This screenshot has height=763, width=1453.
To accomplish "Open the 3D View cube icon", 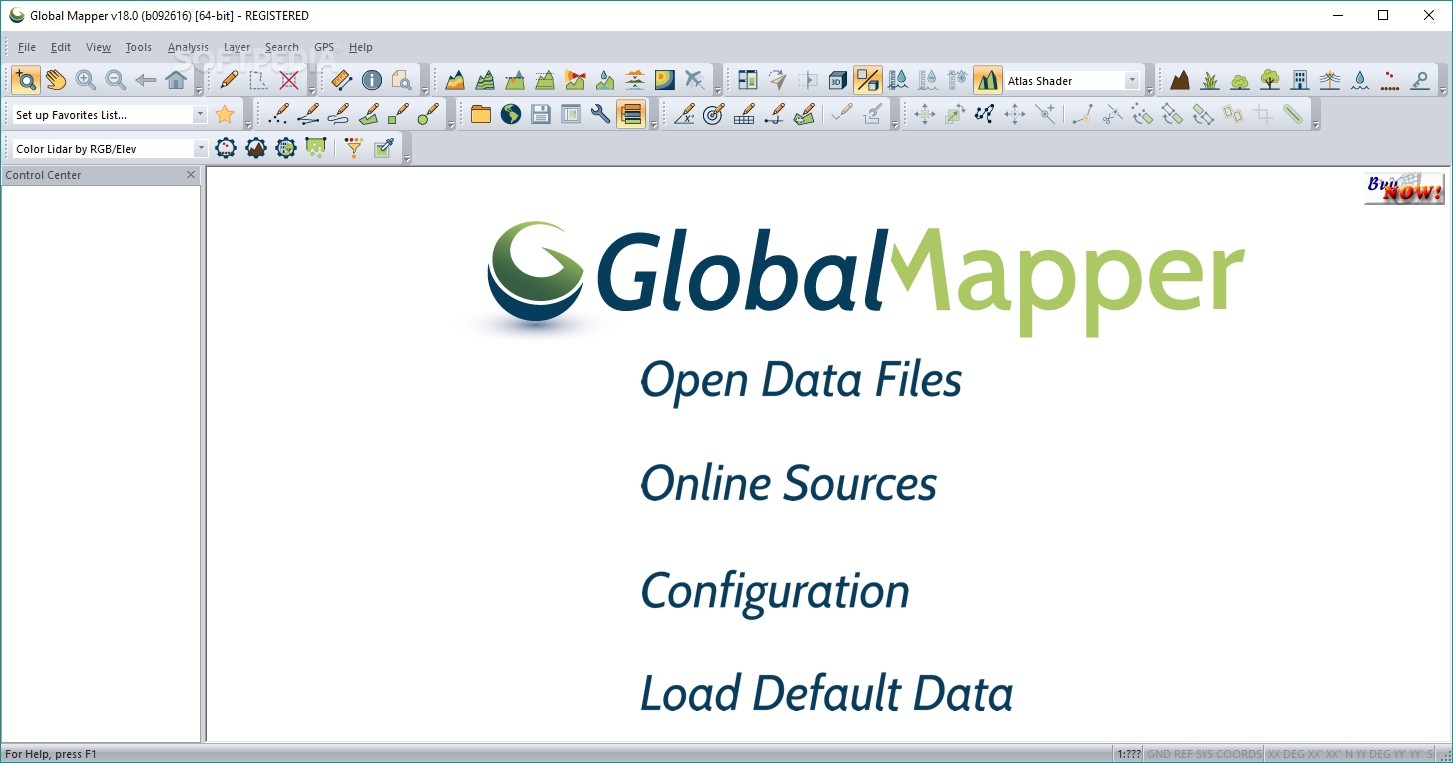I will pos(838,80).
